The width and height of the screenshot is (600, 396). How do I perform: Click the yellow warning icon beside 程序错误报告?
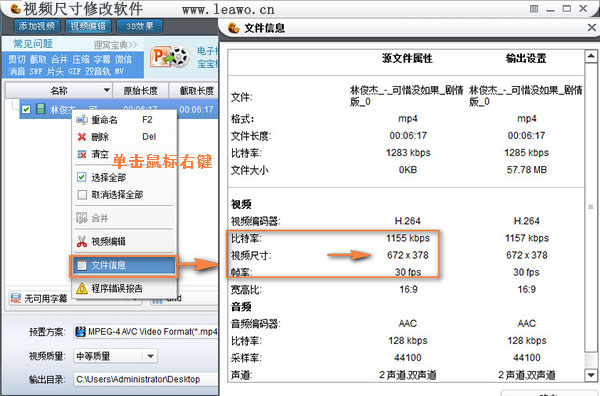click(x=82, y=288)
